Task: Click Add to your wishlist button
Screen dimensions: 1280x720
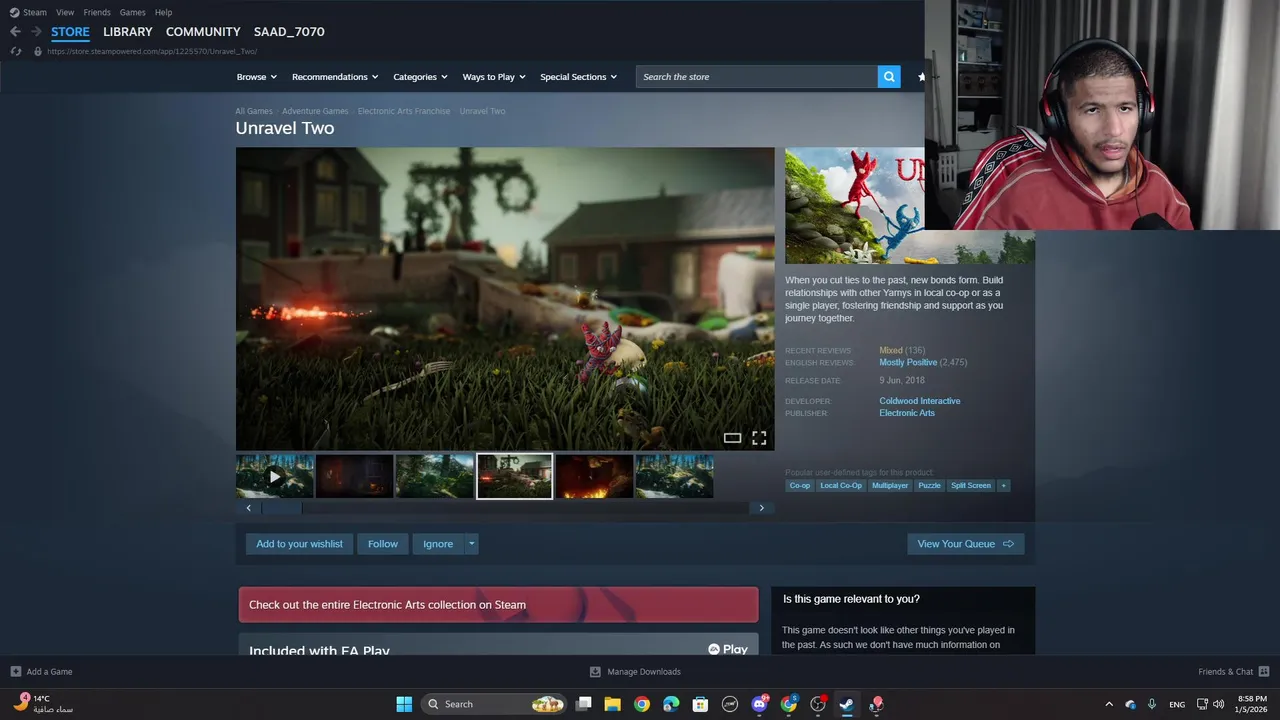Action: point(299,544)
